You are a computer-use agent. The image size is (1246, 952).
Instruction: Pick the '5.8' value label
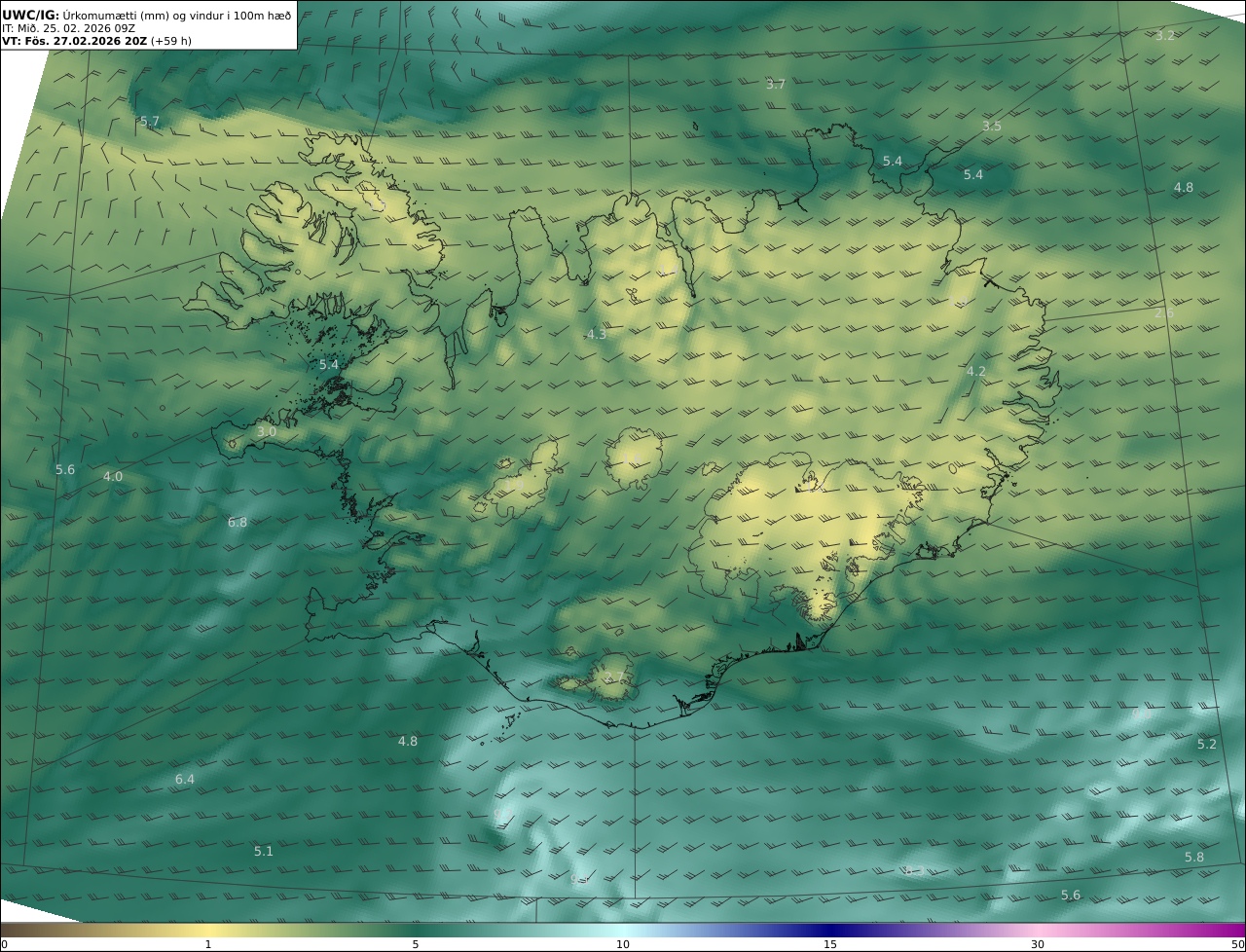coord(1194,858)
